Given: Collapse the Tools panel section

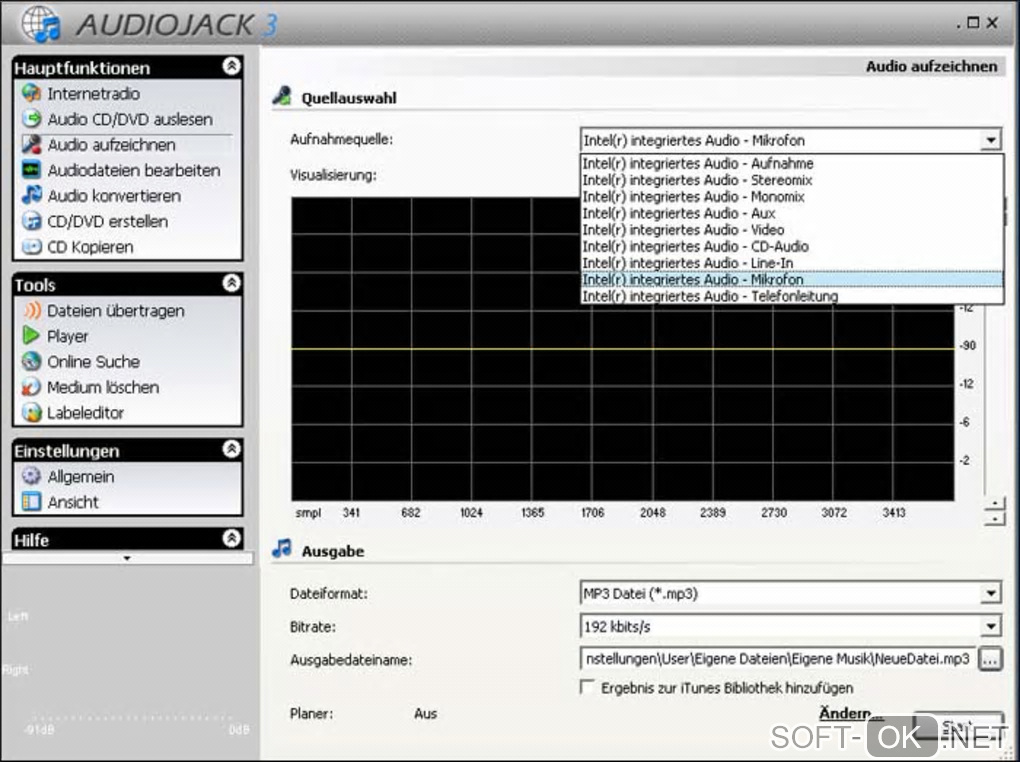Looking at the screenshot, I should (231, 284).
